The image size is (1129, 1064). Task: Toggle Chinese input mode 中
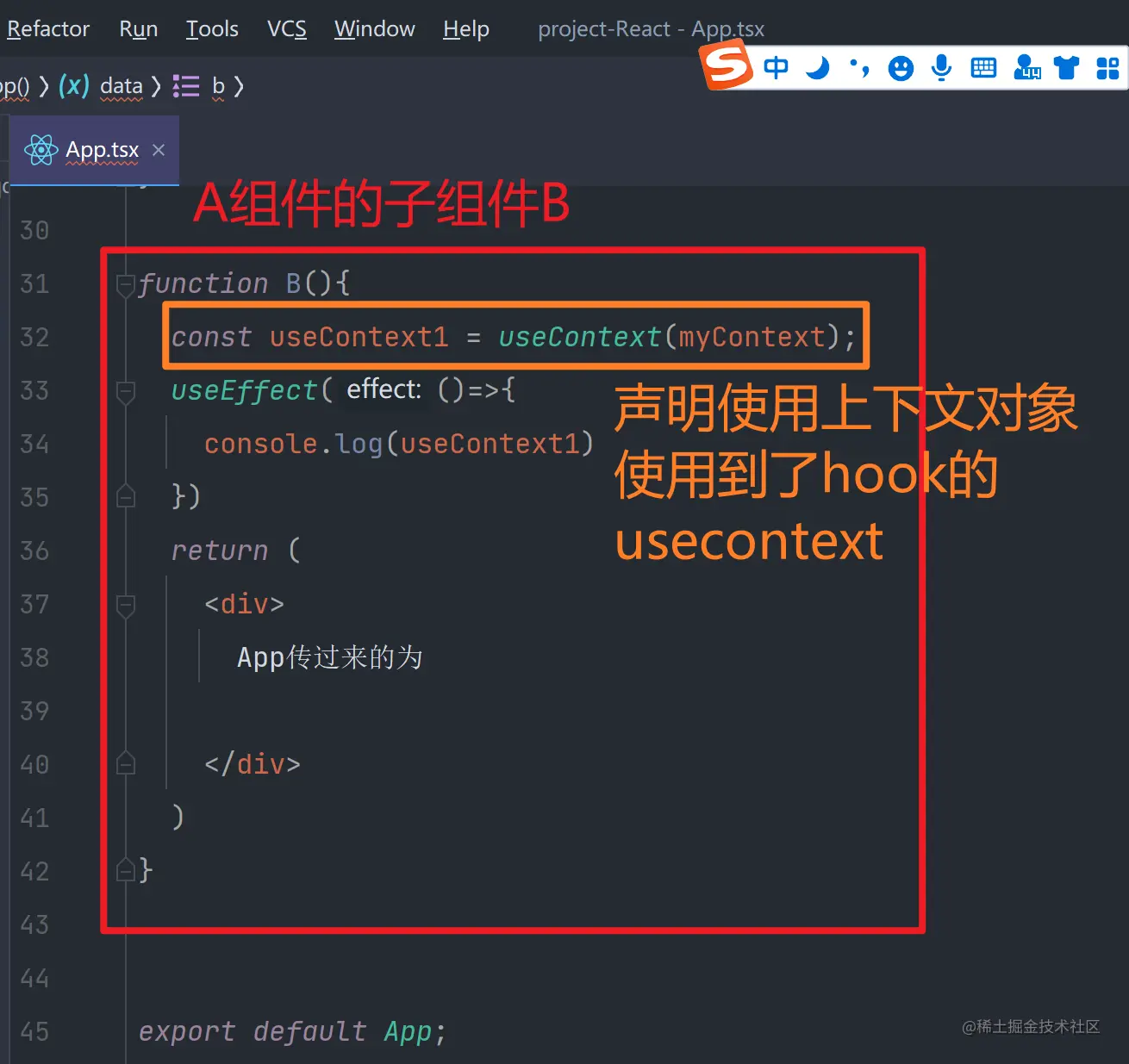[x=776, y=67]
